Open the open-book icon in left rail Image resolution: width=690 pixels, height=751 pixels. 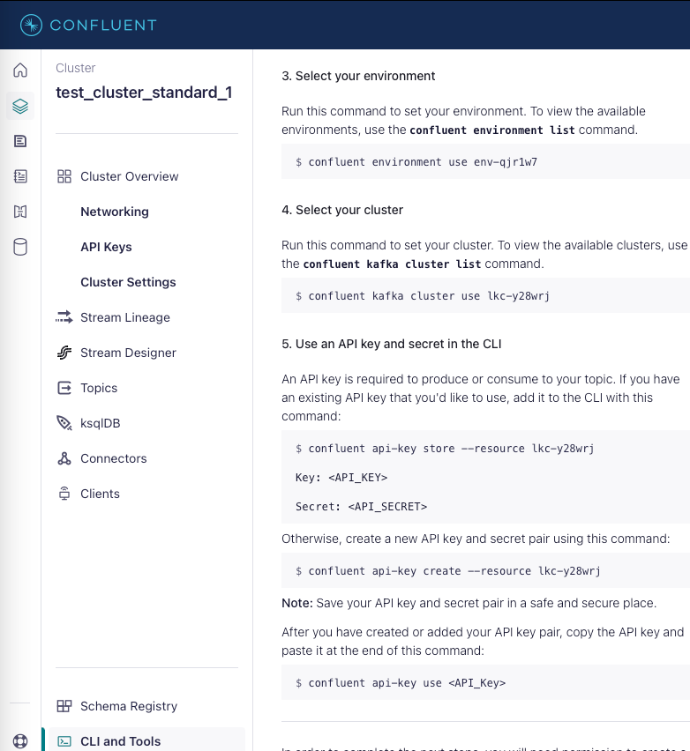tap(20, 211)
